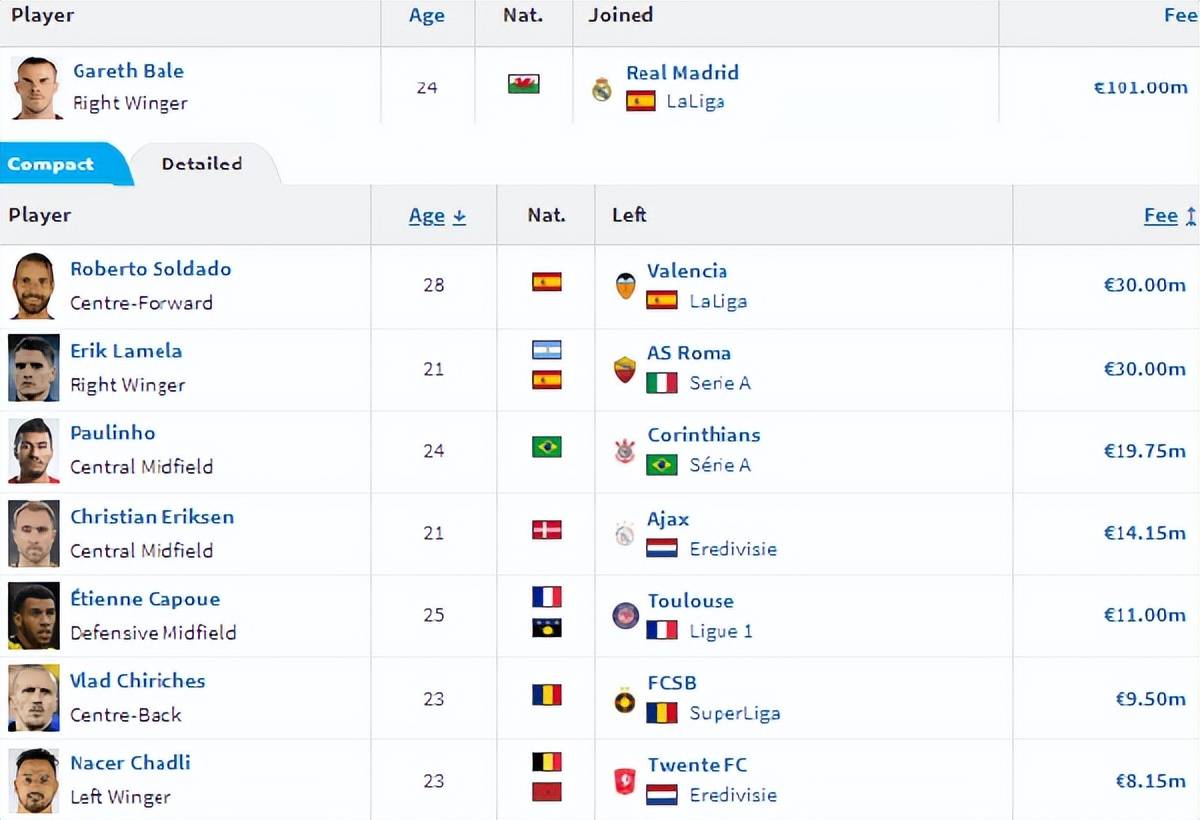The width and height of the screenshot is (1200, 820).
Task: Open the Christian Eriksen player link
Action: (152, 517)
